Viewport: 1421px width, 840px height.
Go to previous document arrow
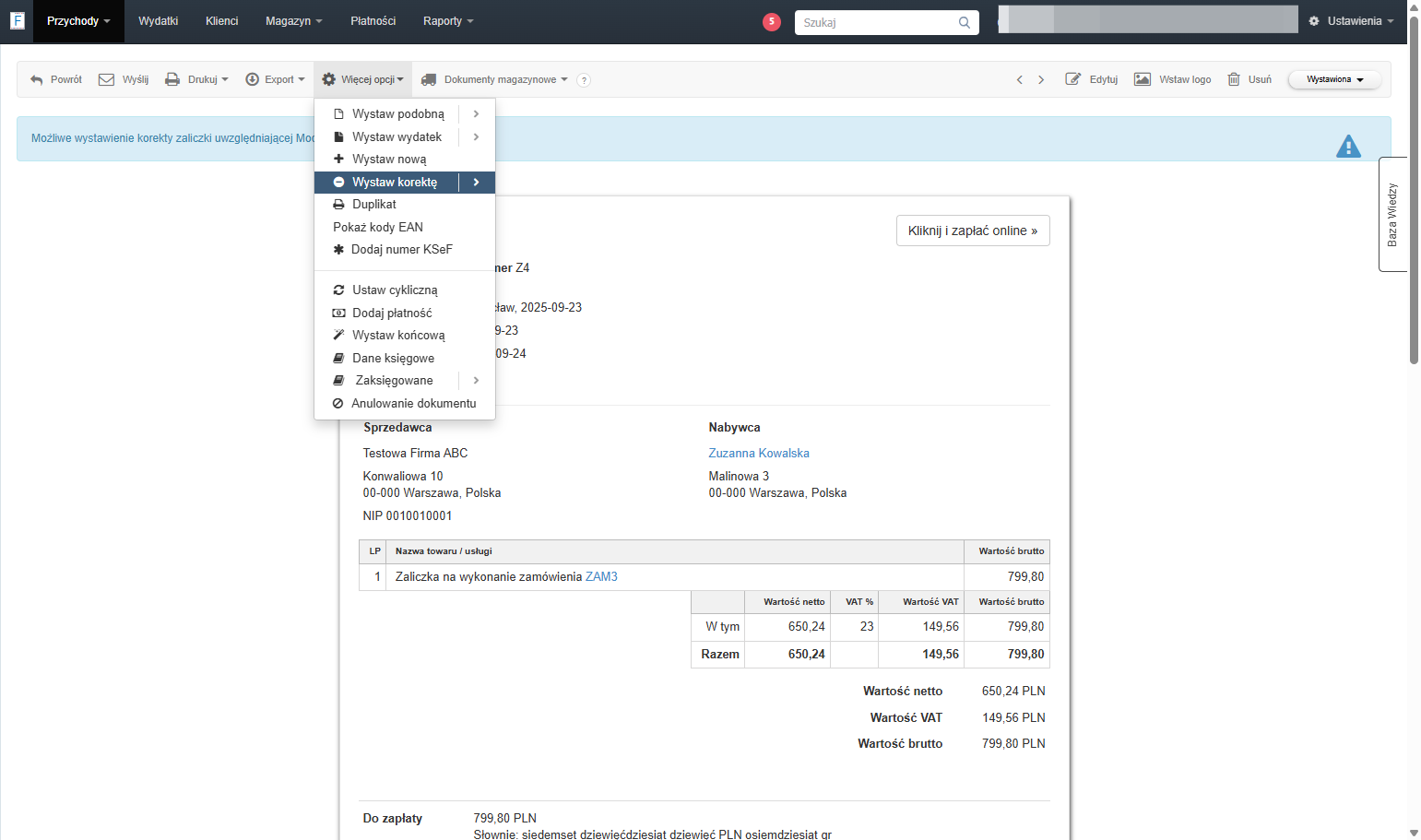click(x=1019, y=79)
